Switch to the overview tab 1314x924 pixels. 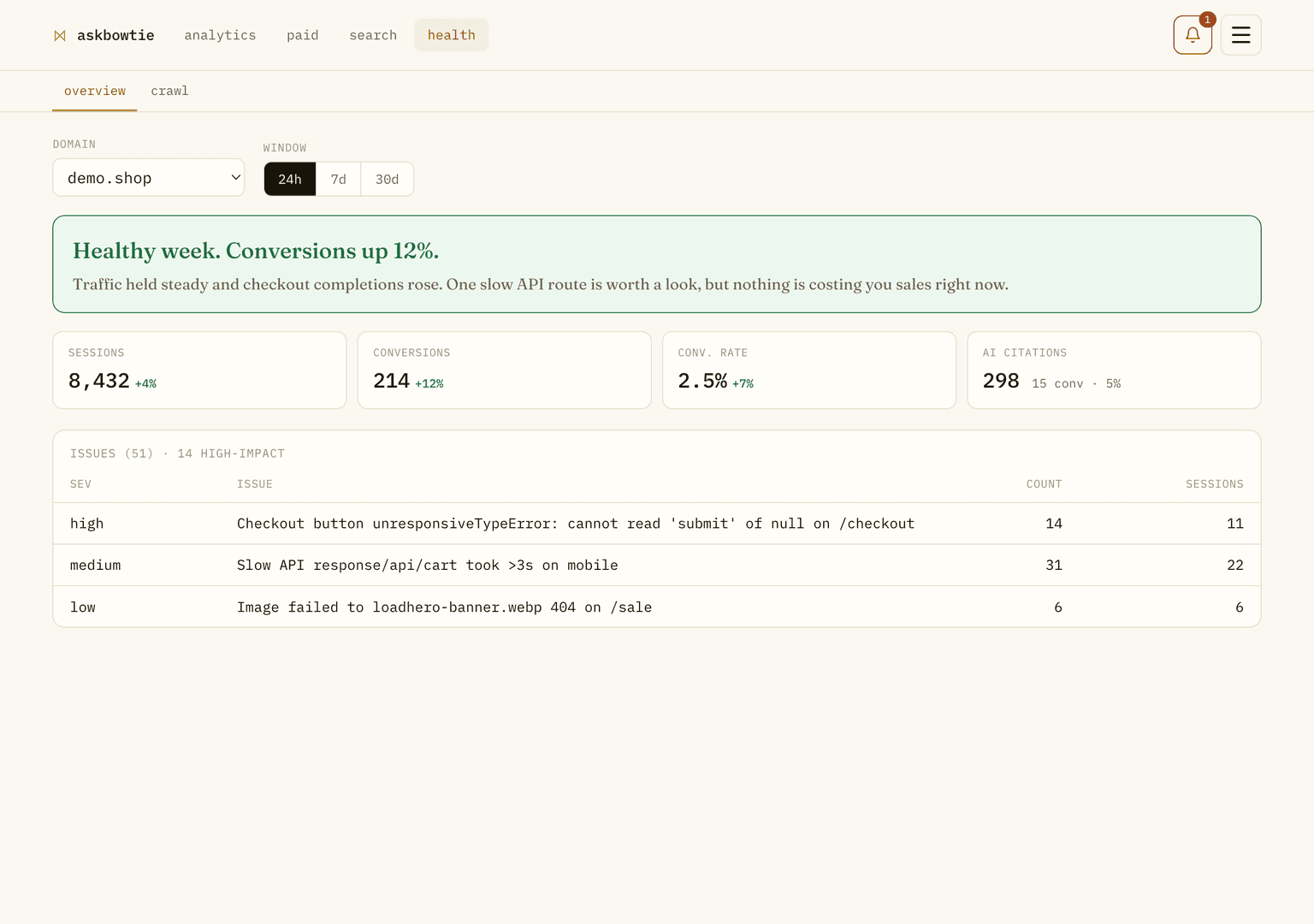(94, 91)
